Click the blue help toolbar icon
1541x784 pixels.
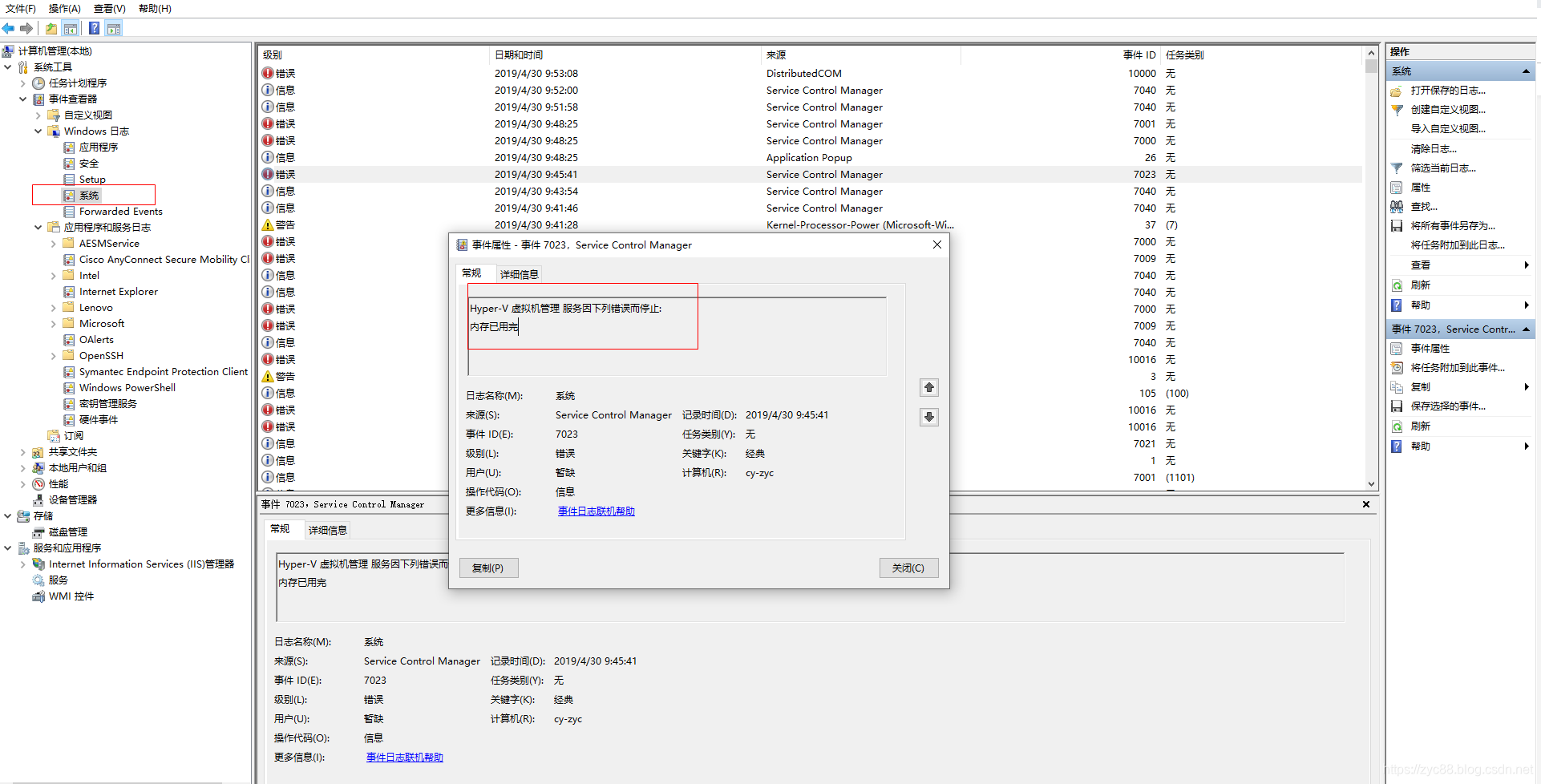click(x=94, y=29)
